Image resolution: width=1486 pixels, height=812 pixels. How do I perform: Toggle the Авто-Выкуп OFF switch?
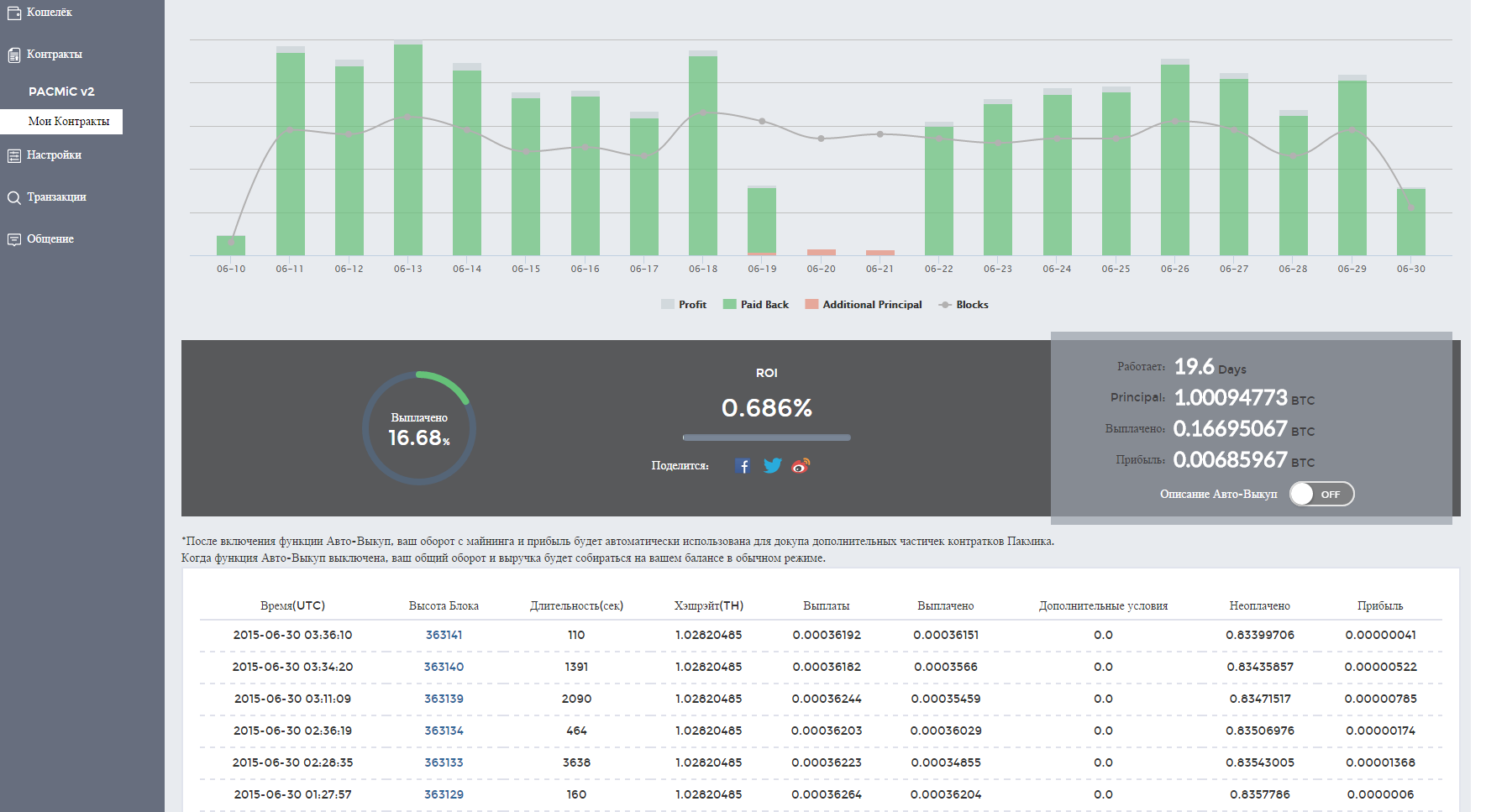click(x=1321, y=494)
